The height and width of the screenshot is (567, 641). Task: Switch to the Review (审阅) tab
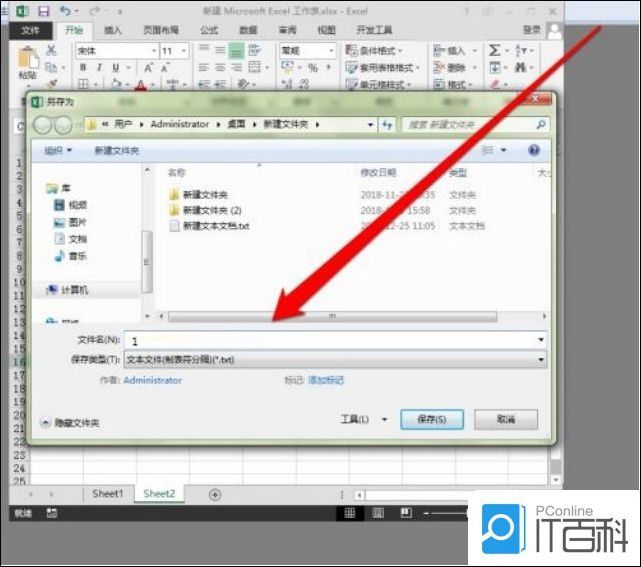click(287, 30)
